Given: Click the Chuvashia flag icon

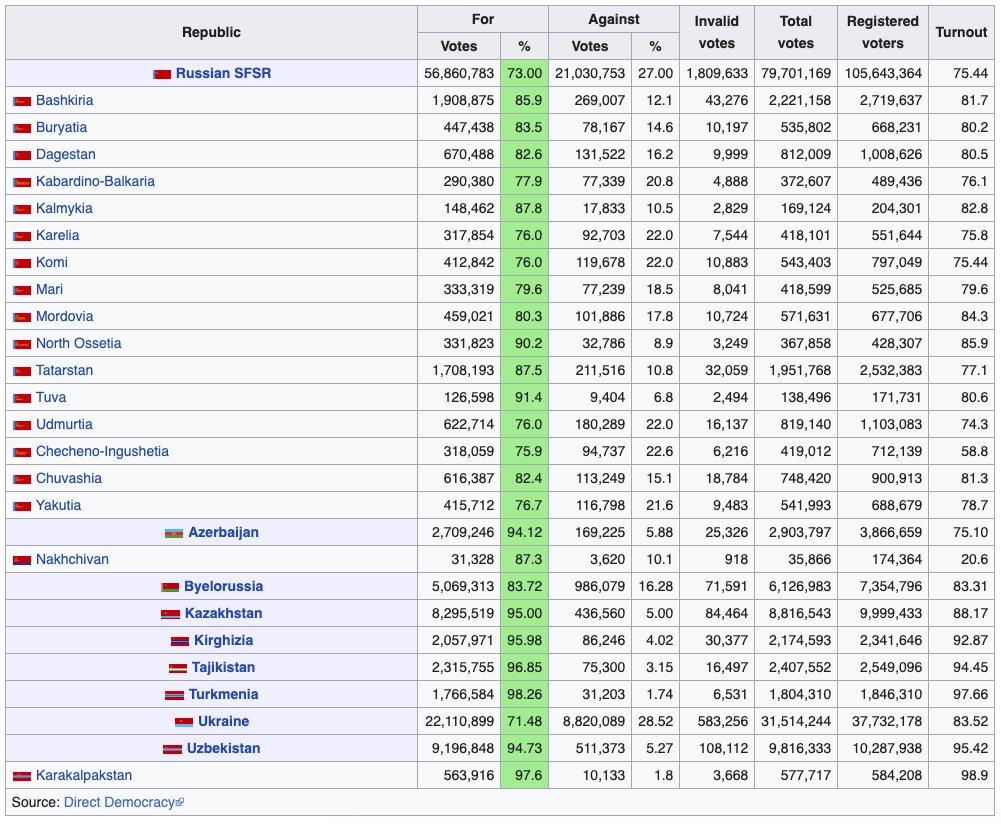Looking at the screenshot, I should pyautogui.click(x=22, y=479).
